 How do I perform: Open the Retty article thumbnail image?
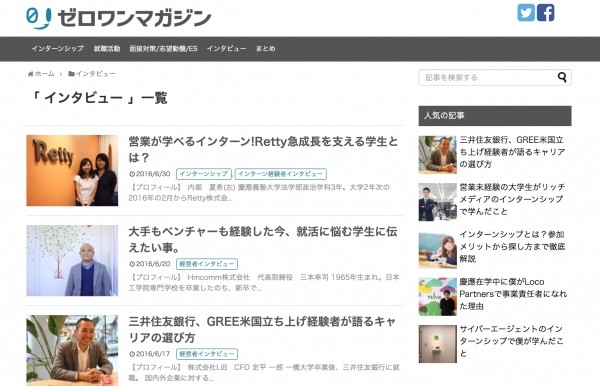click(x=72, y=171)
